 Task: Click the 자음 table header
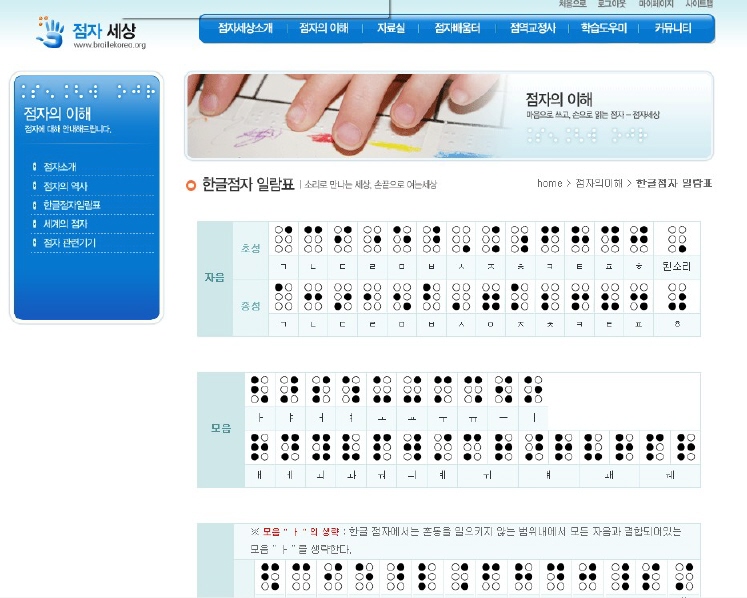(x=214, y=278)
